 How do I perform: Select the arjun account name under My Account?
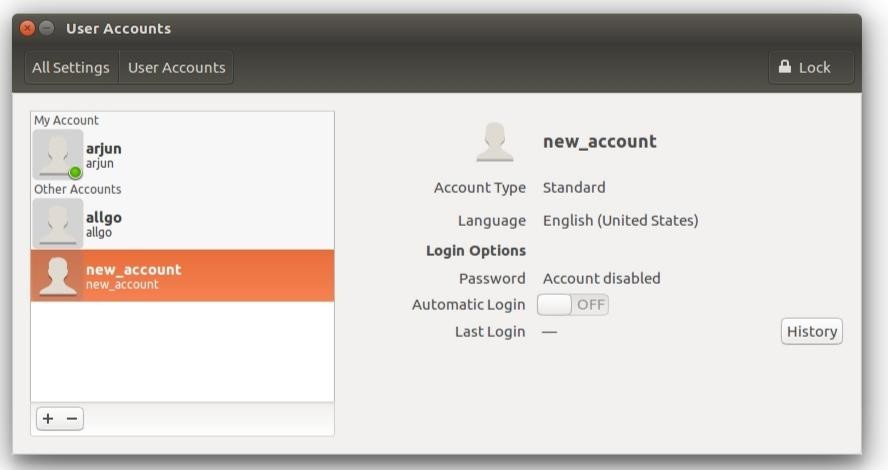(x=103, y=149)
